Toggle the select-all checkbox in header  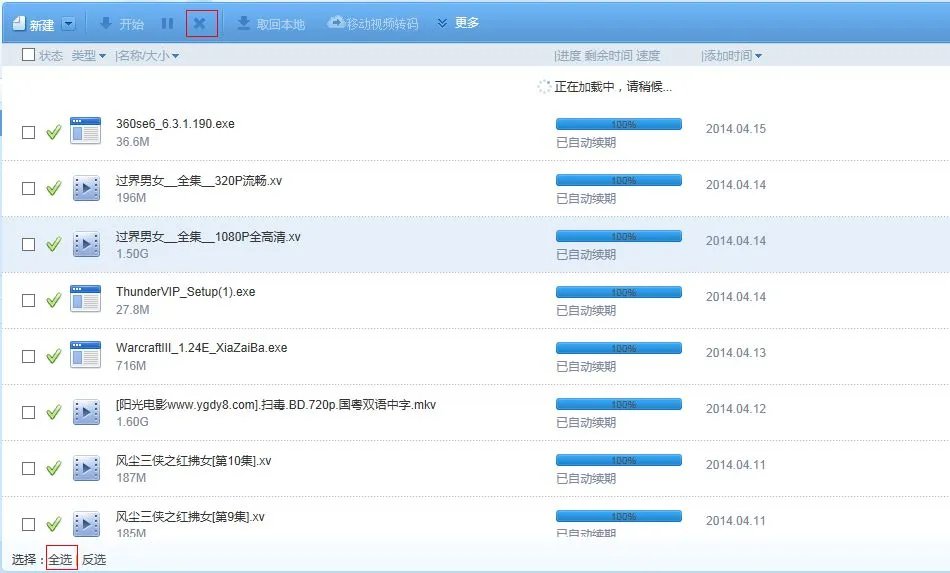[28, 55]
